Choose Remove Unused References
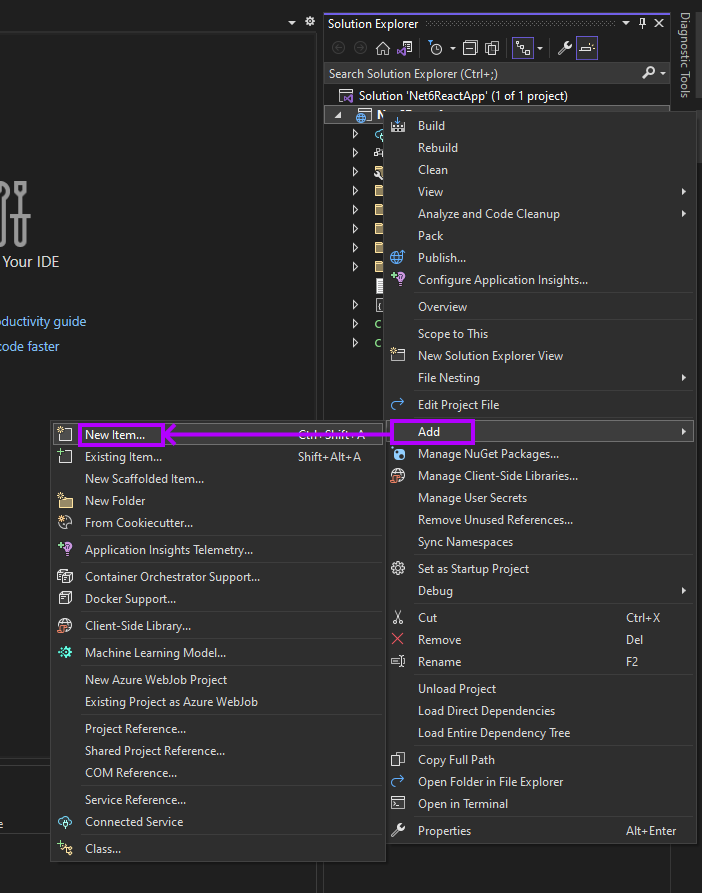Image resolution: width=702 pixels, height=893 pixels. click(495, 520)
